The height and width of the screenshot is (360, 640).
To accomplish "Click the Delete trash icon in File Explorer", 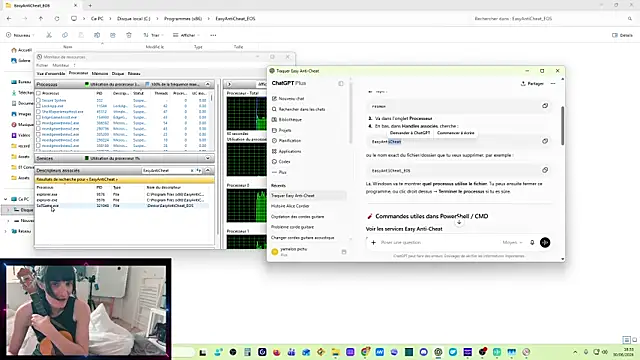I will [129, 35].
